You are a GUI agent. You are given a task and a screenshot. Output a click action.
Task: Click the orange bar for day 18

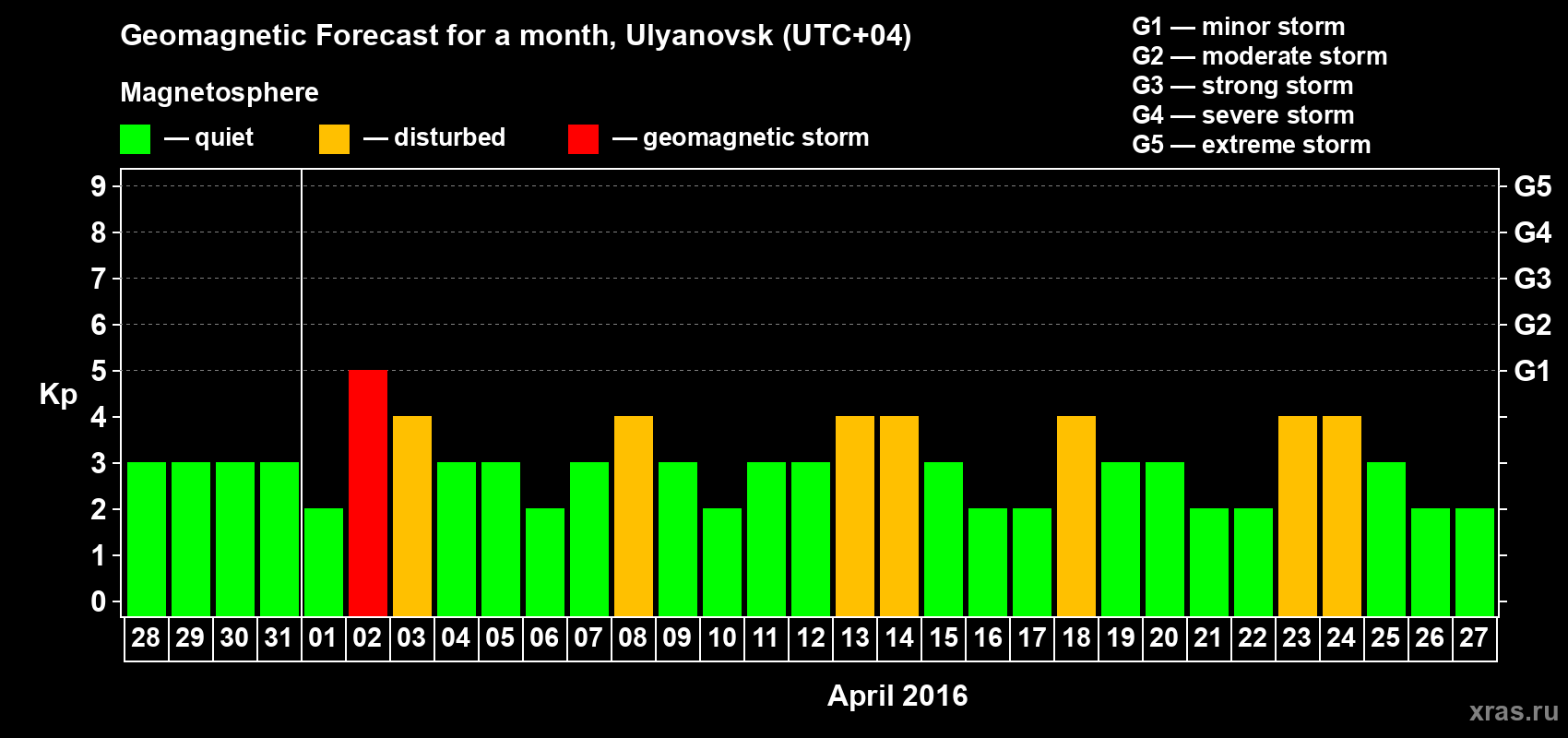tap(1076, 516)
